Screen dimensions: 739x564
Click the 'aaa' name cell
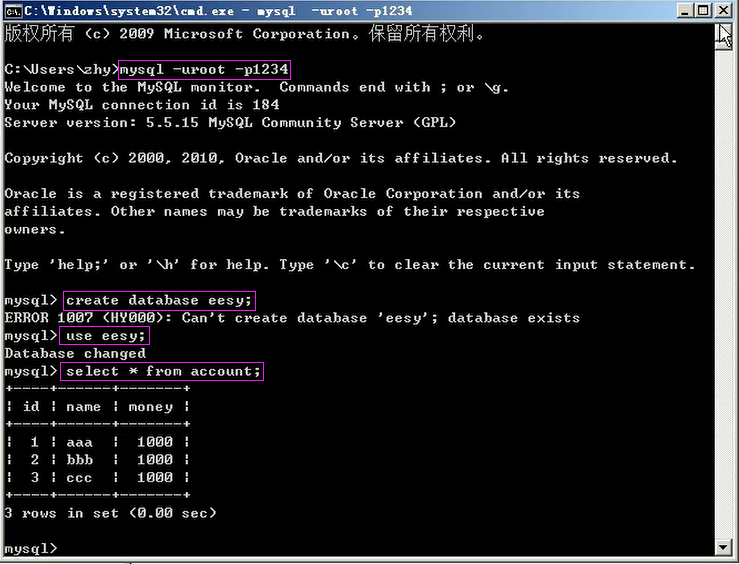pos(79,442)
